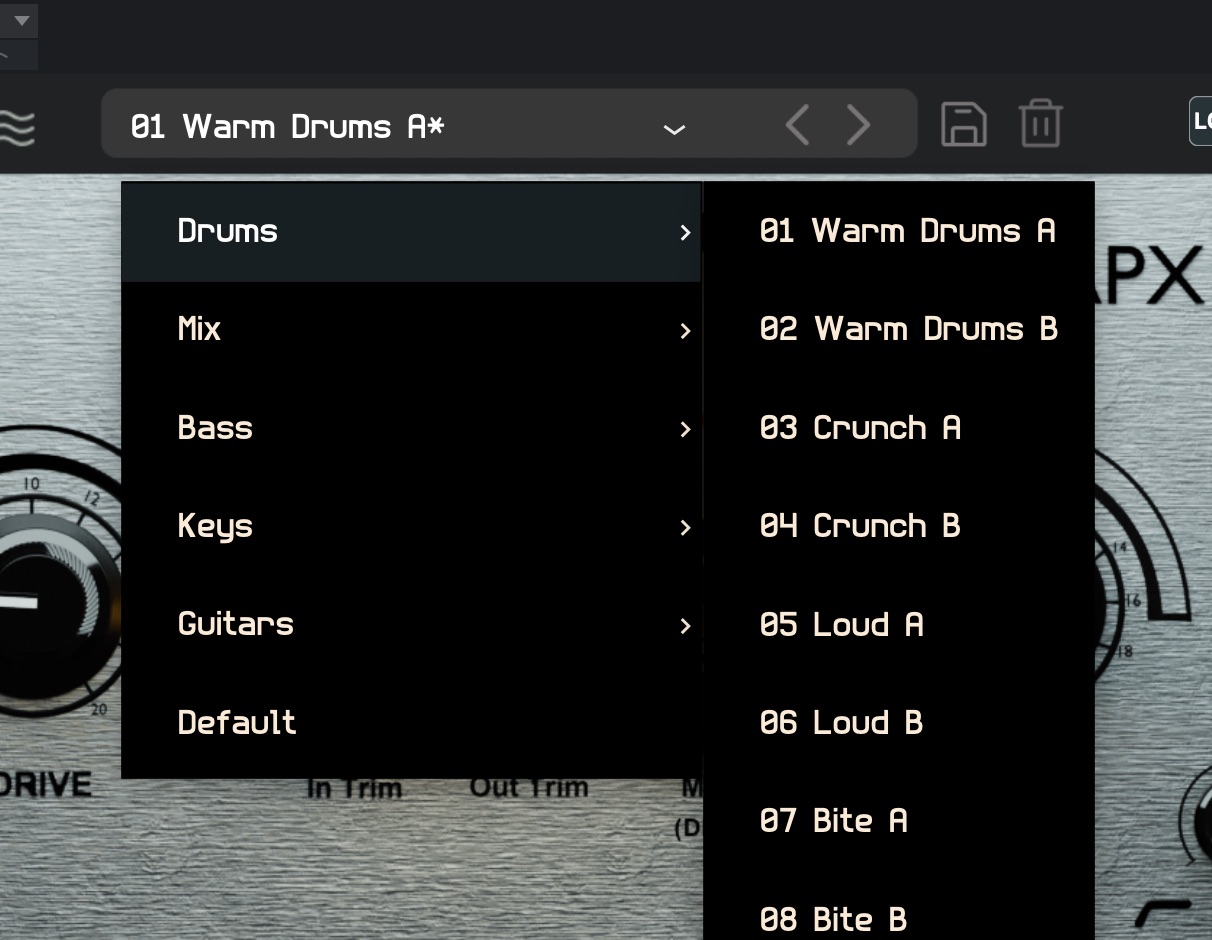Go to previous preset with left arrow
Screen dimensions: 1212x940
797,126
